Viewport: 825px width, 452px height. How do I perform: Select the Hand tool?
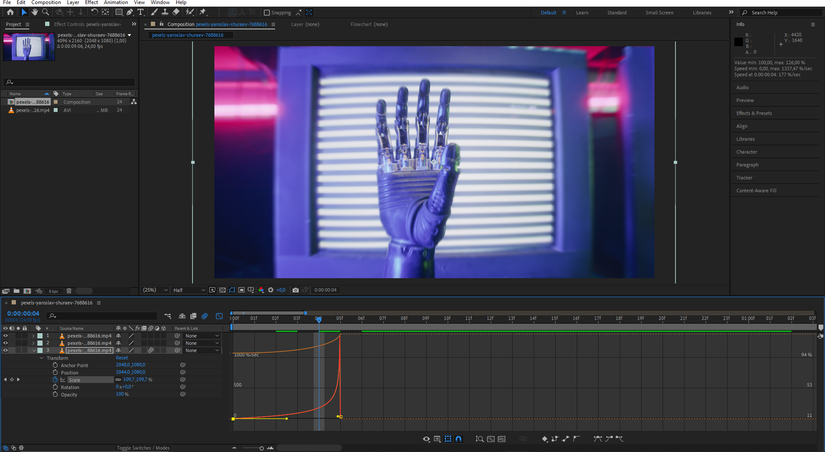tap(35, 12)
